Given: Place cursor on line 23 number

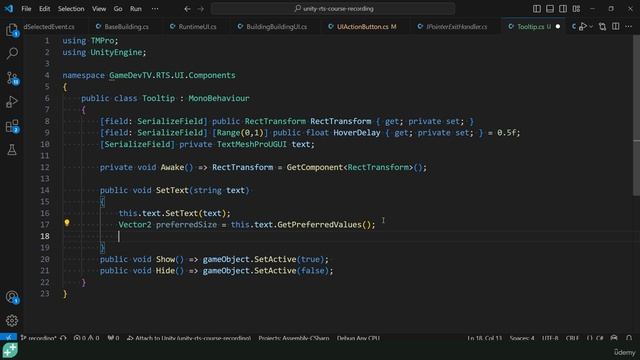Looking at the screenshot, I should click(x=45, y=293).
